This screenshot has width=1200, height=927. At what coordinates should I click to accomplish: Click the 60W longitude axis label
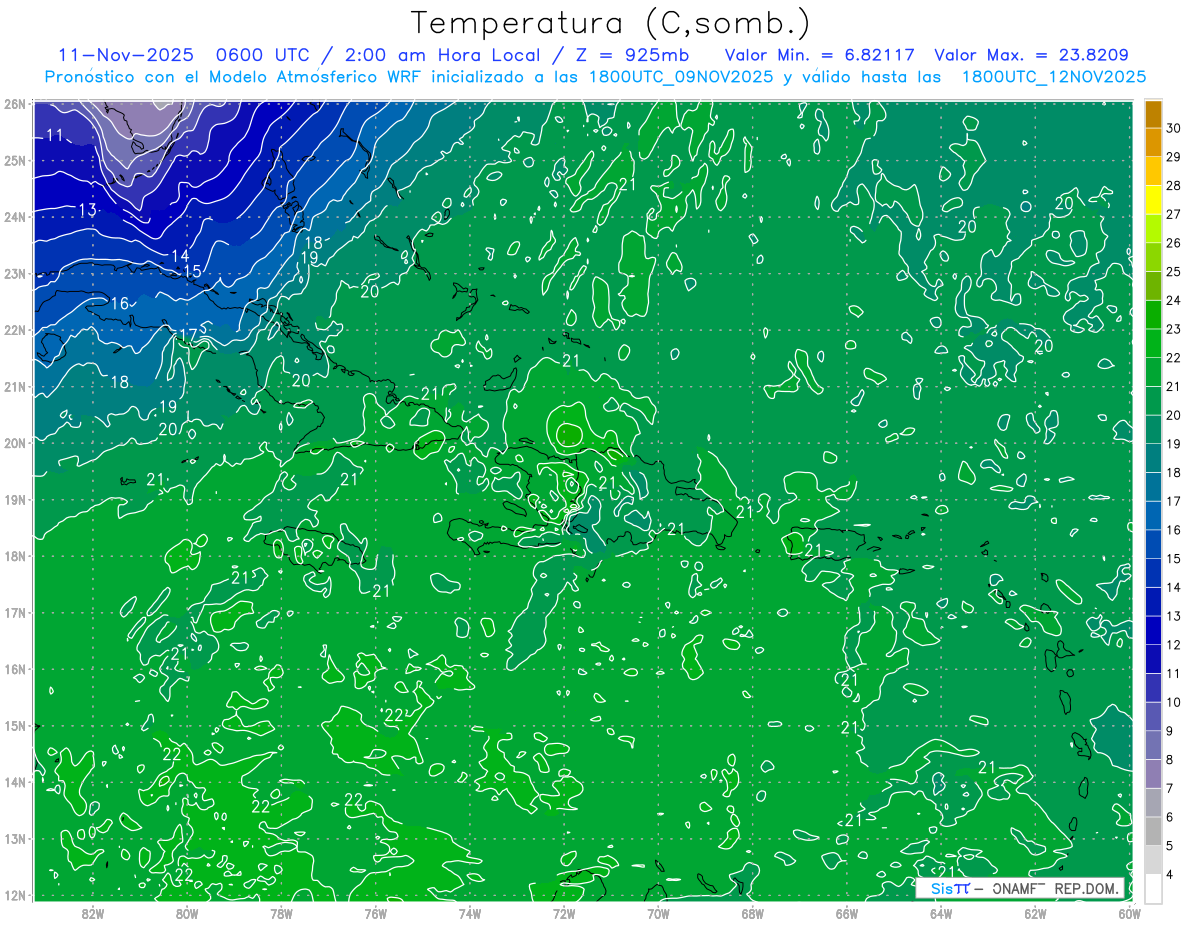[x=1129, y=913]
